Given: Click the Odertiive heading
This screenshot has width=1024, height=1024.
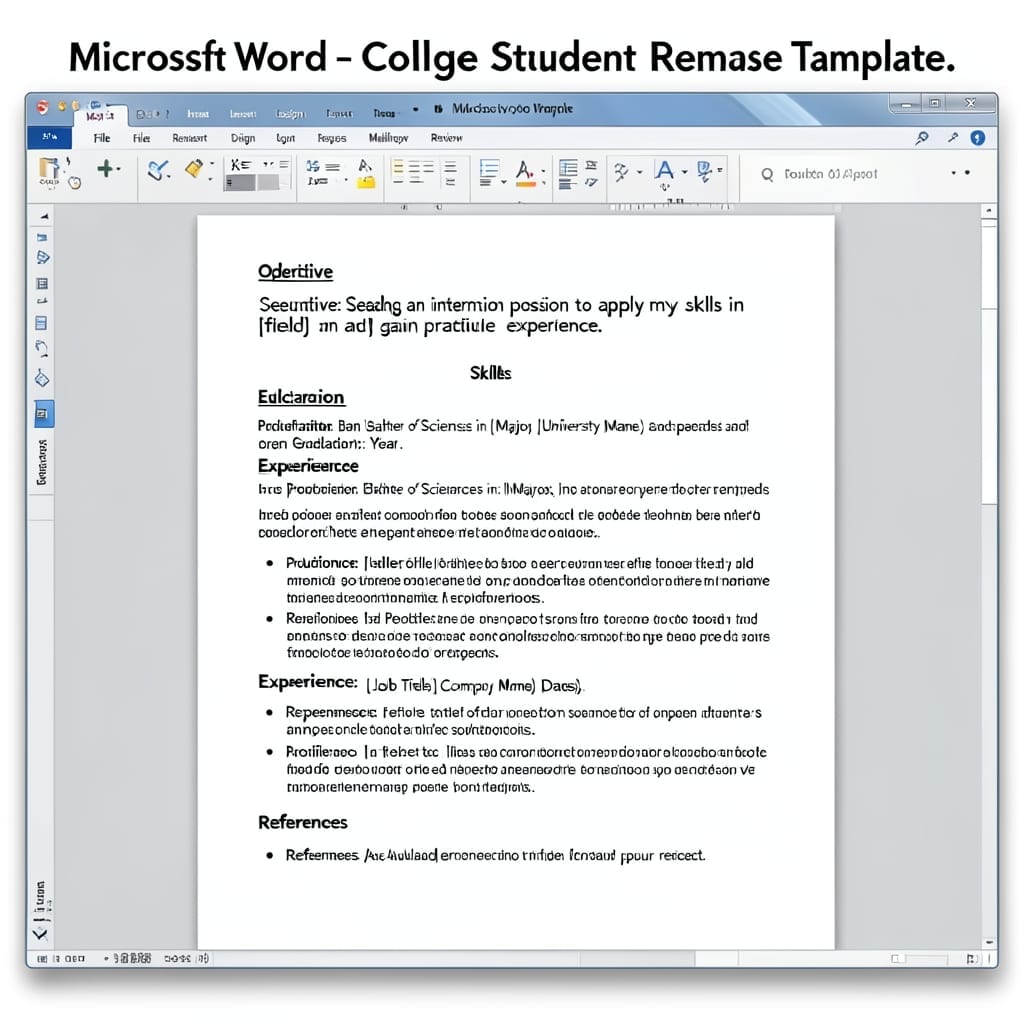Looking at the screenshot, I should pyautogui.click(x=295, y=272).
